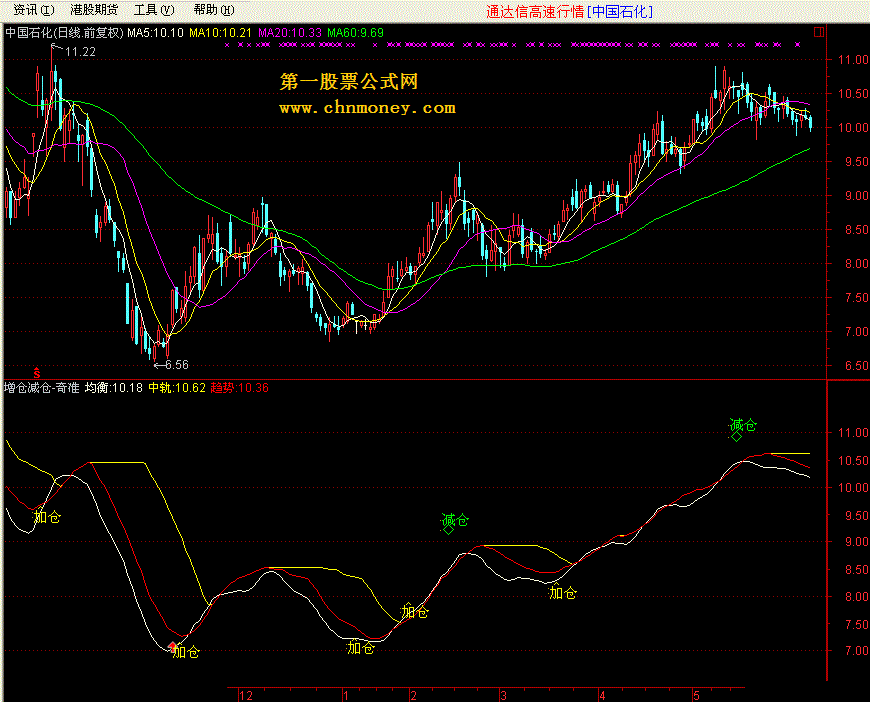Screen dimensions: 870x702
Task: Click the month 2 marker on timeline
Action: tap(413, 695)
